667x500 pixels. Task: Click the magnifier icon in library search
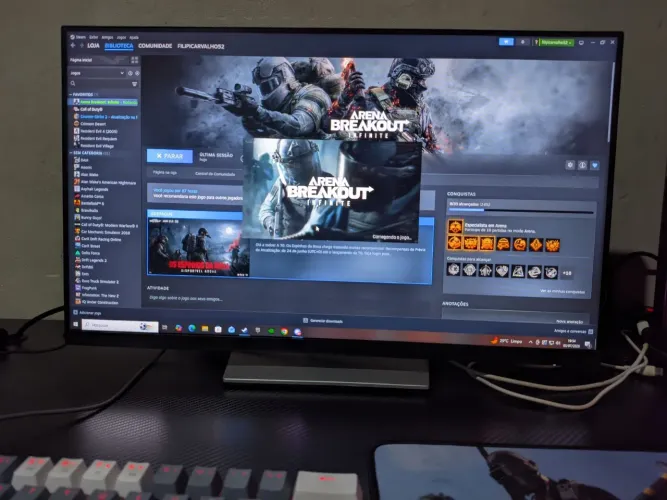pyautogui.click(x=73, y=84)
